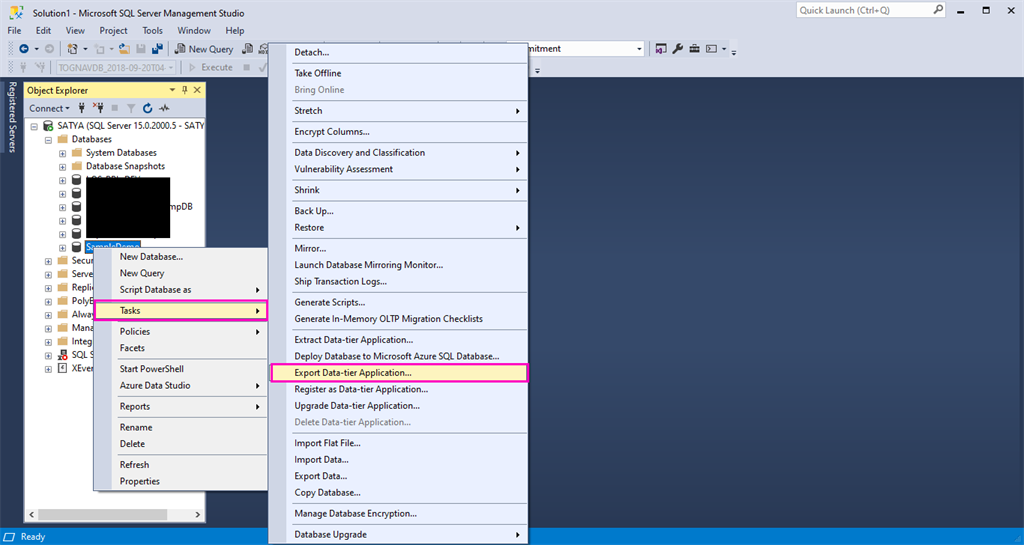The image size is (1024, 545).
Task: Open the Project menu
Action: coord(114,30)
